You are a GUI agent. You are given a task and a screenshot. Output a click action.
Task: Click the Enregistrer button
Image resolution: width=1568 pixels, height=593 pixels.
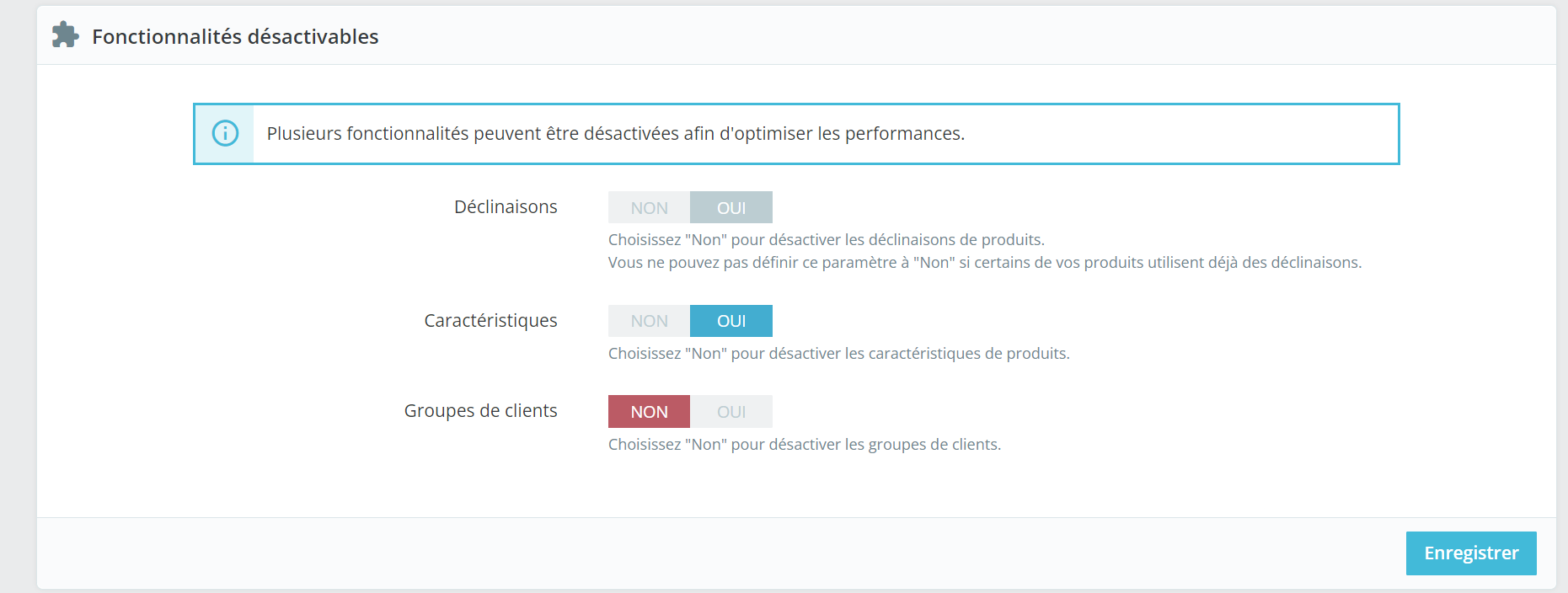tap(1471, 553)
